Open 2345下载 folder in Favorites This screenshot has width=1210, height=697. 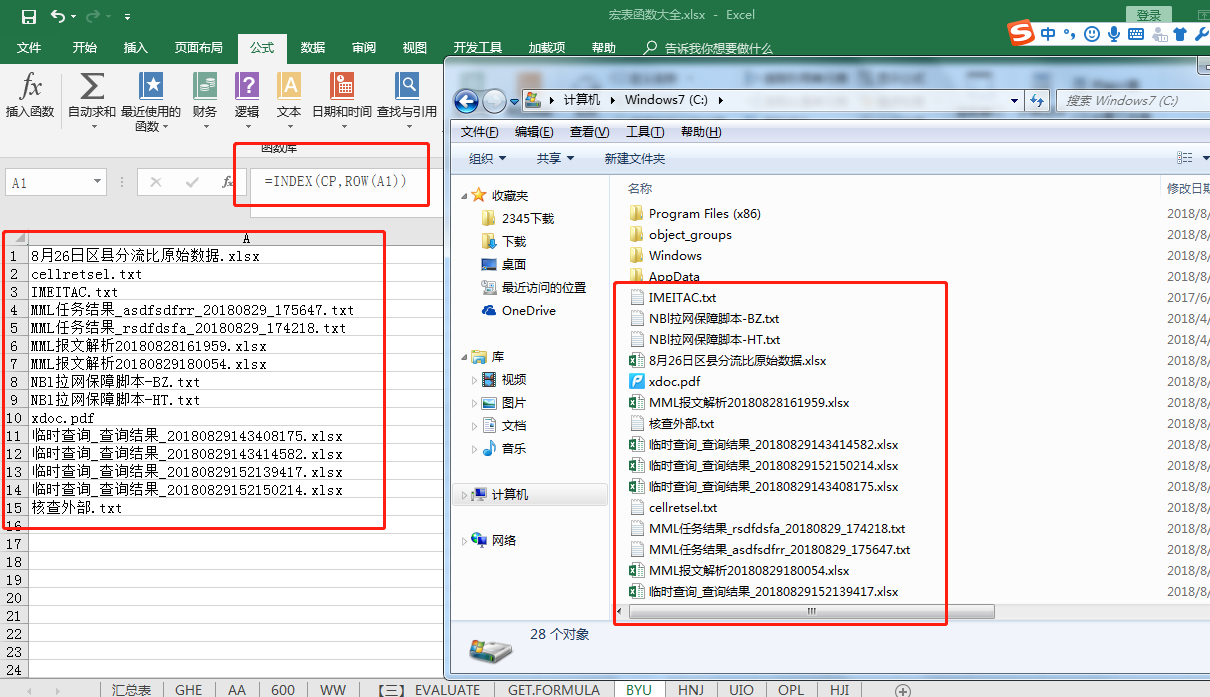tap(518, 218)
